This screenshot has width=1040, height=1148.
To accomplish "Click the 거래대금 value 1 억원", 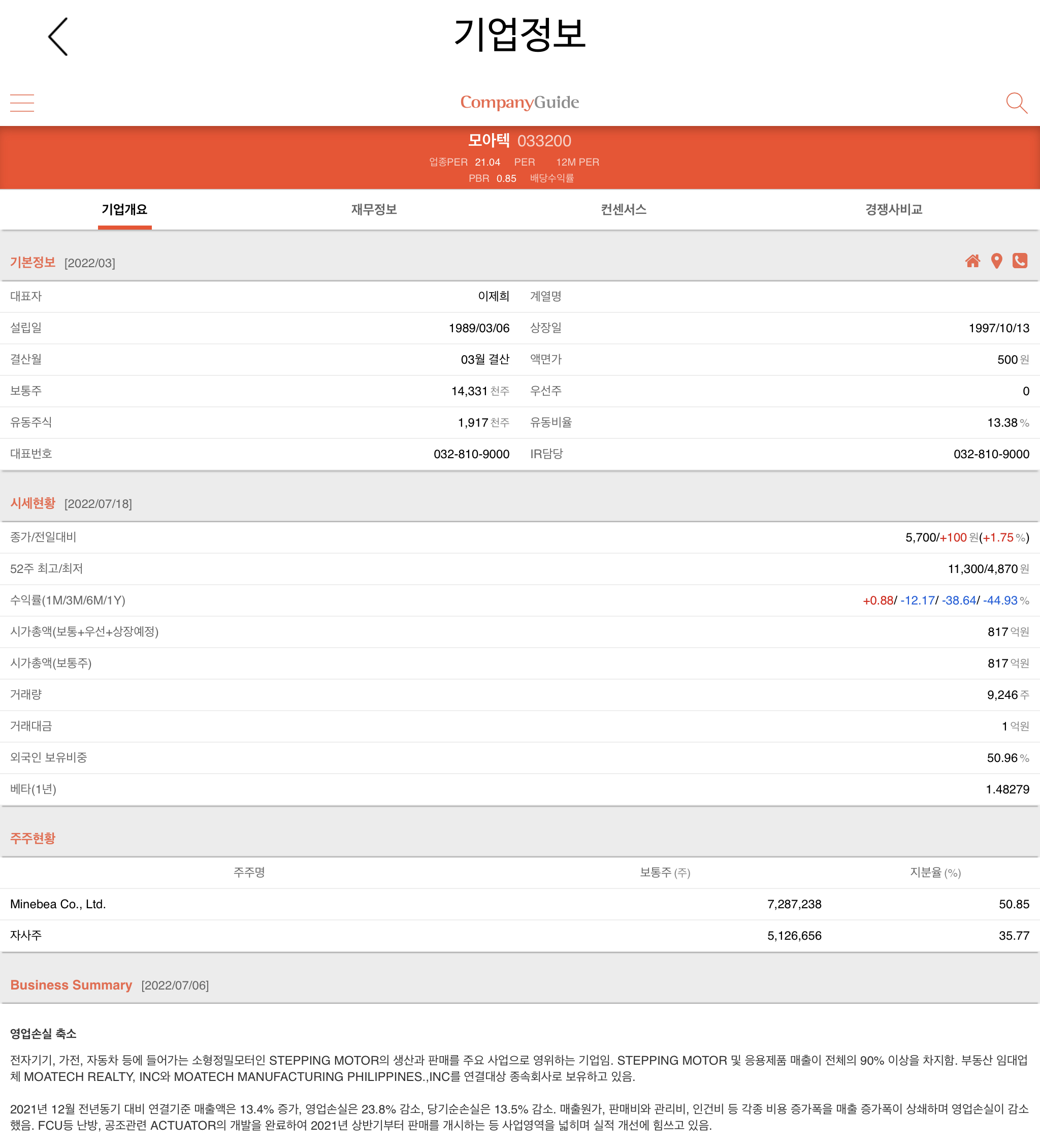I will [x=1016, y=726].
